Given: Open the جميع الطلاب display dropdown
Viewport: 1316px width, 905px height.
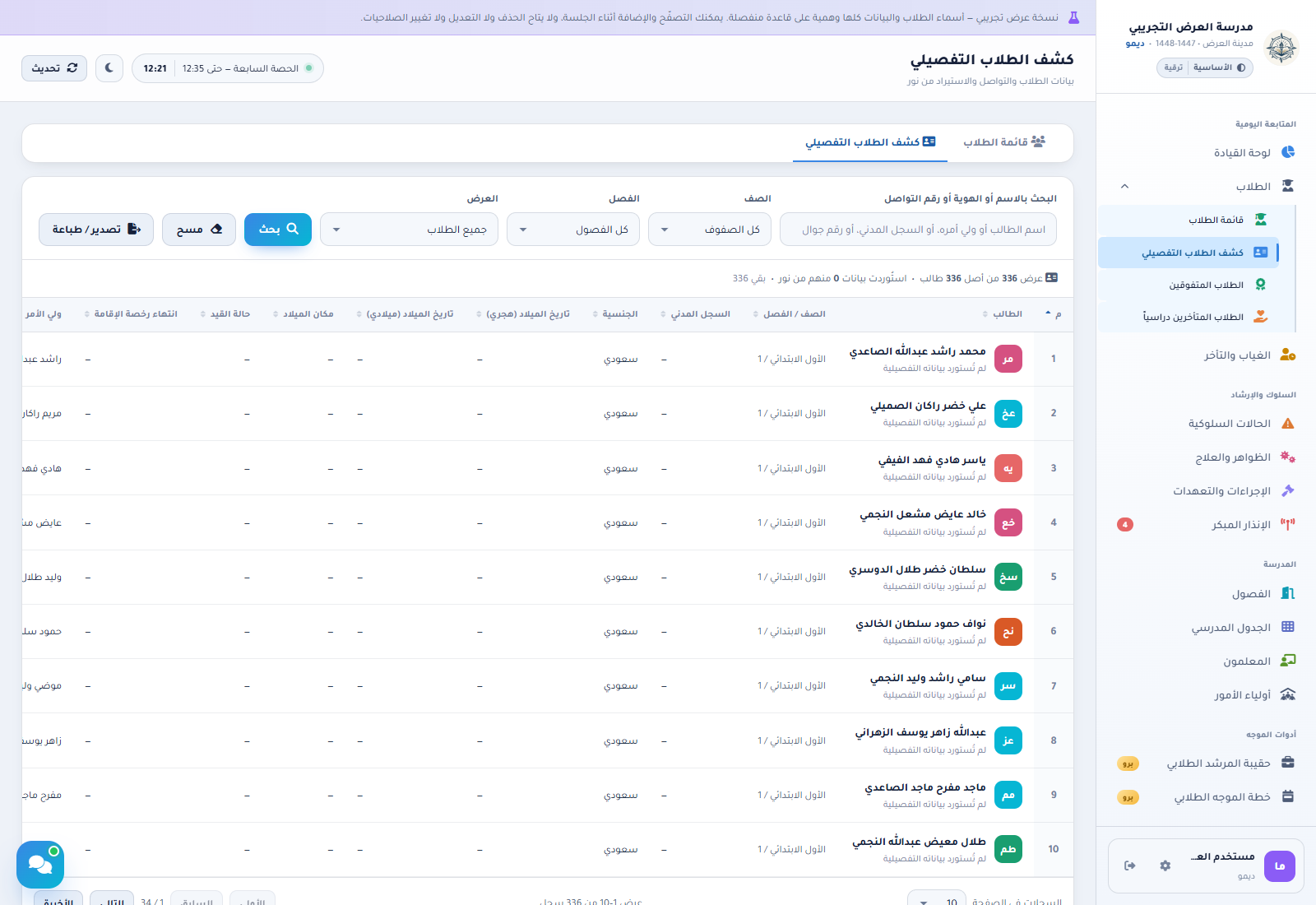Looking at the screenshot, I should point(409,230).
